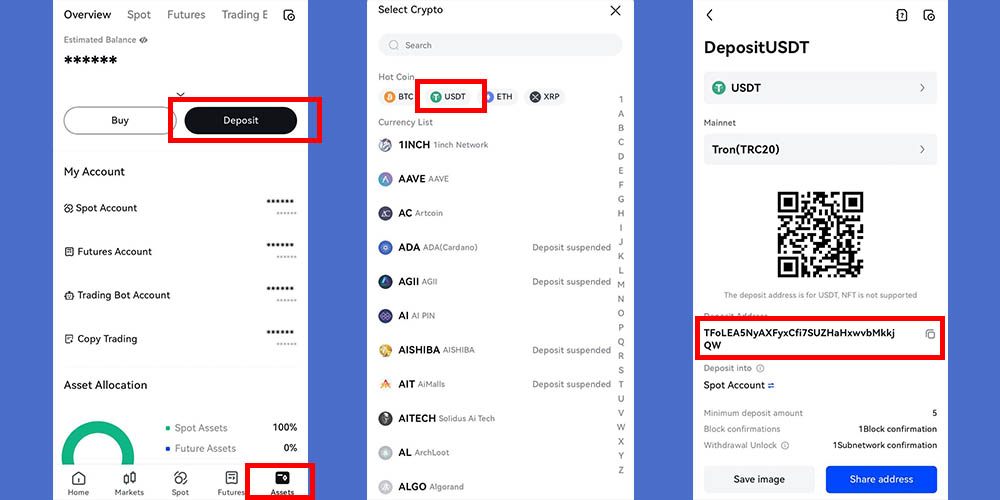
Task: Open Futures in bottom navigation
Action: pyautogui.click(x=232, y=483)
